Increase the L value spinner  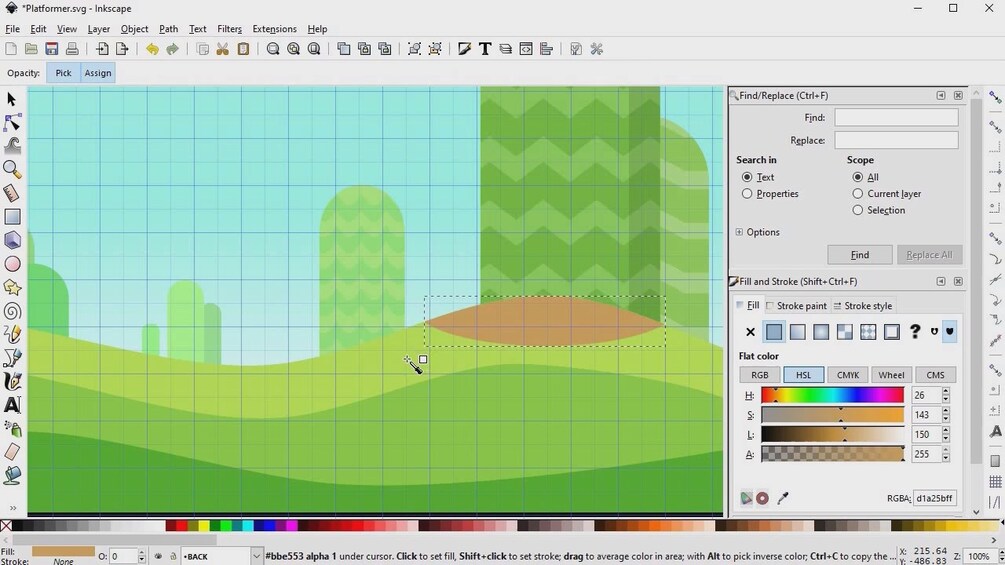945,431
